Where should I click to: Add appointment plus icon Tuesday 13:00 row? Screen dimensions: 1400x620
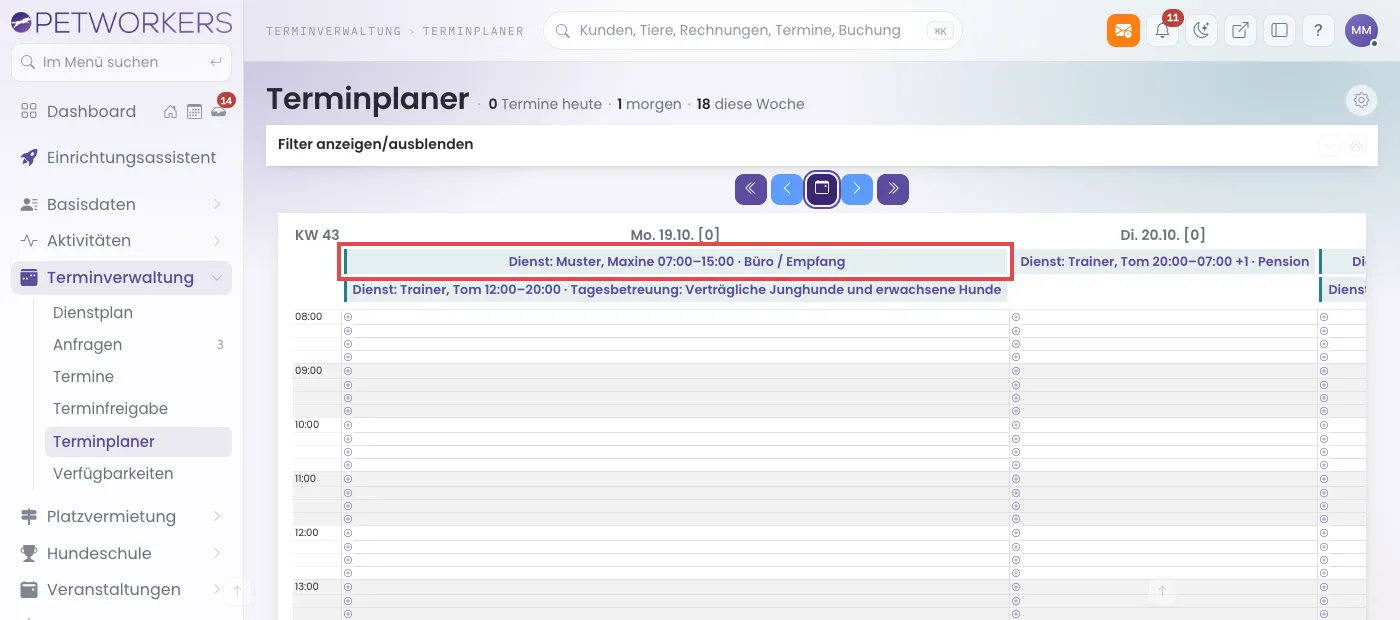coord(1016,587)
